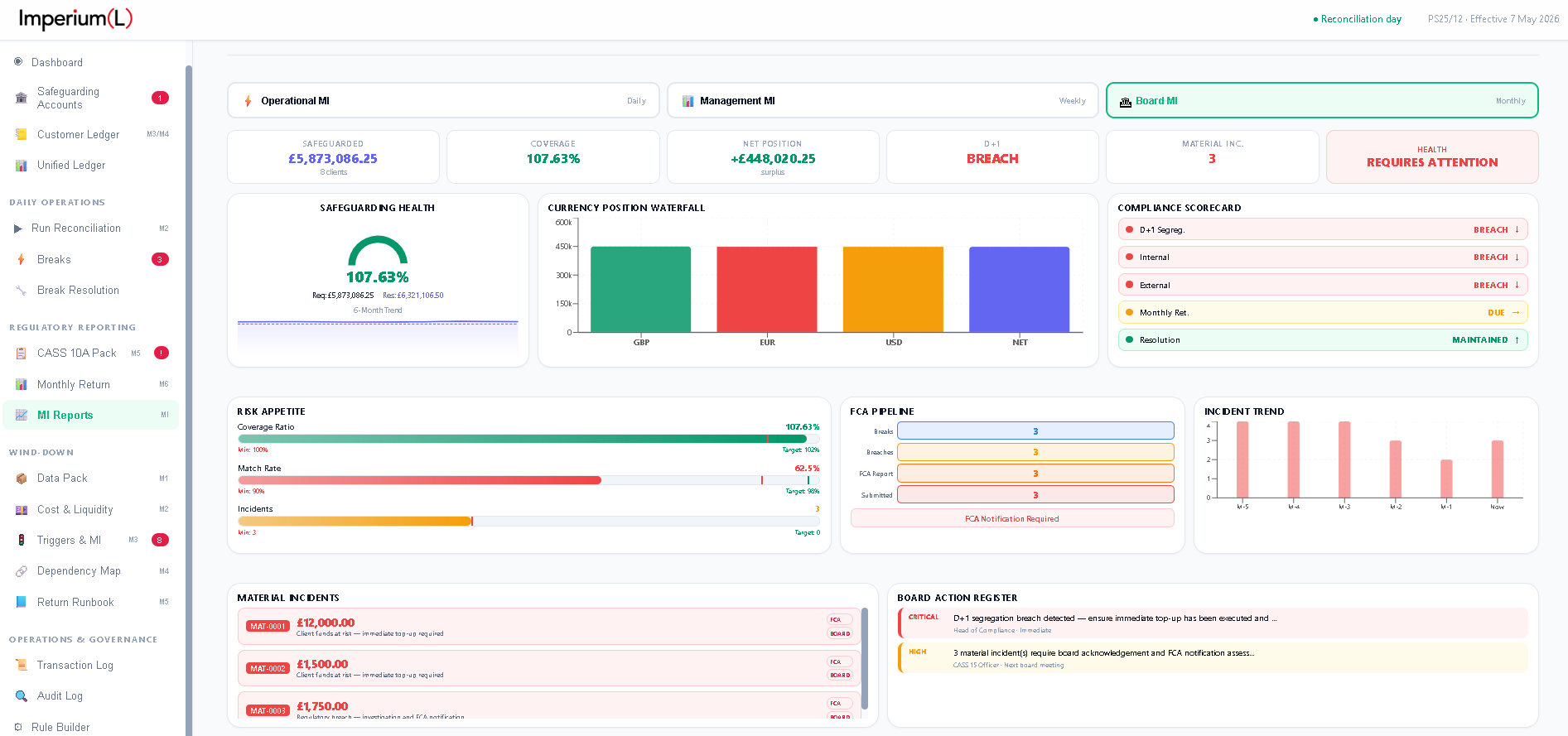Click the Incidents progress bar
The image size is (1568, 736).
point(528,521)
